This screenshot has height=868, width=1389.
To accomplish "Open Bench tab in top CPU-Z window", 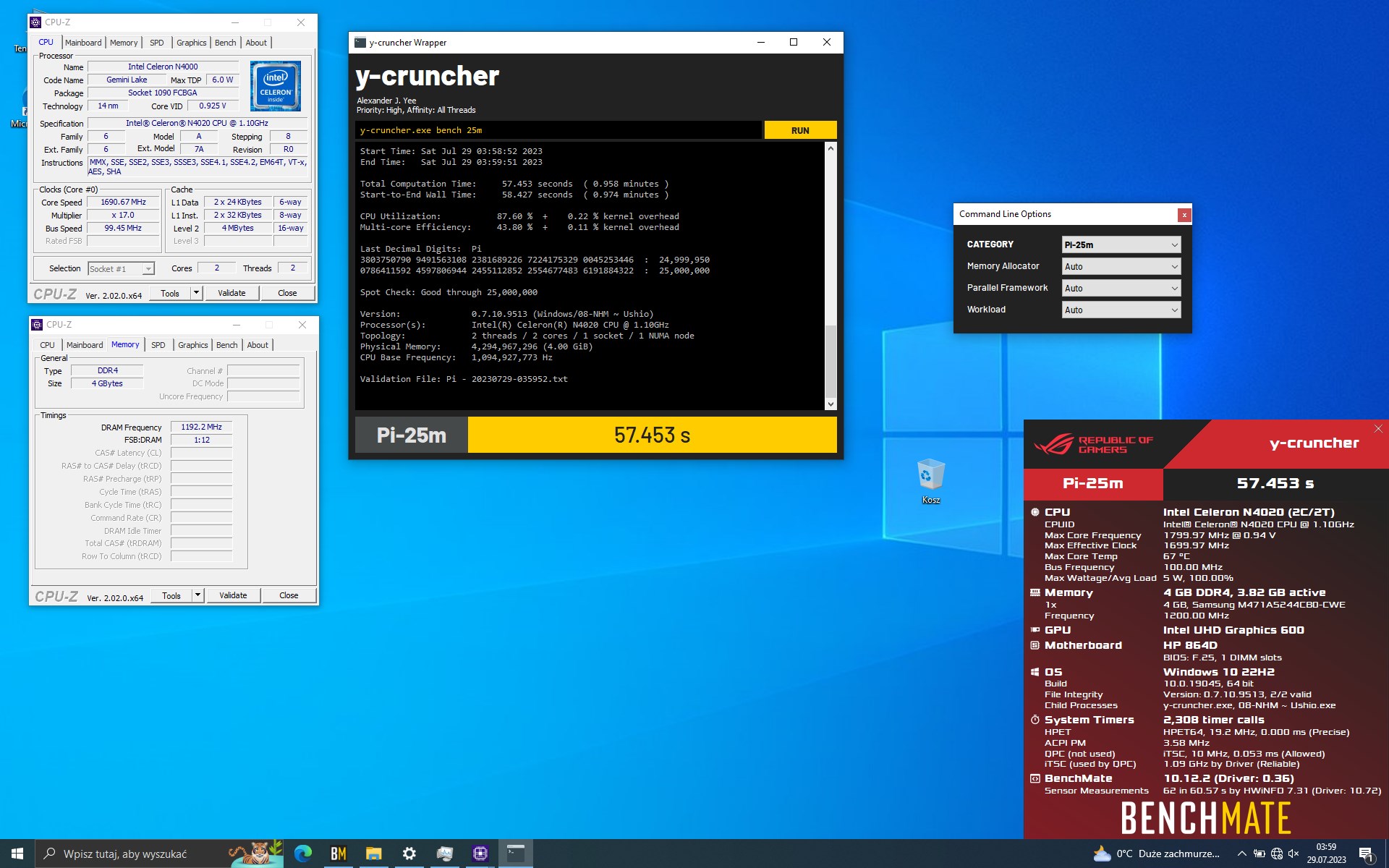I will [x=226, y=43].
